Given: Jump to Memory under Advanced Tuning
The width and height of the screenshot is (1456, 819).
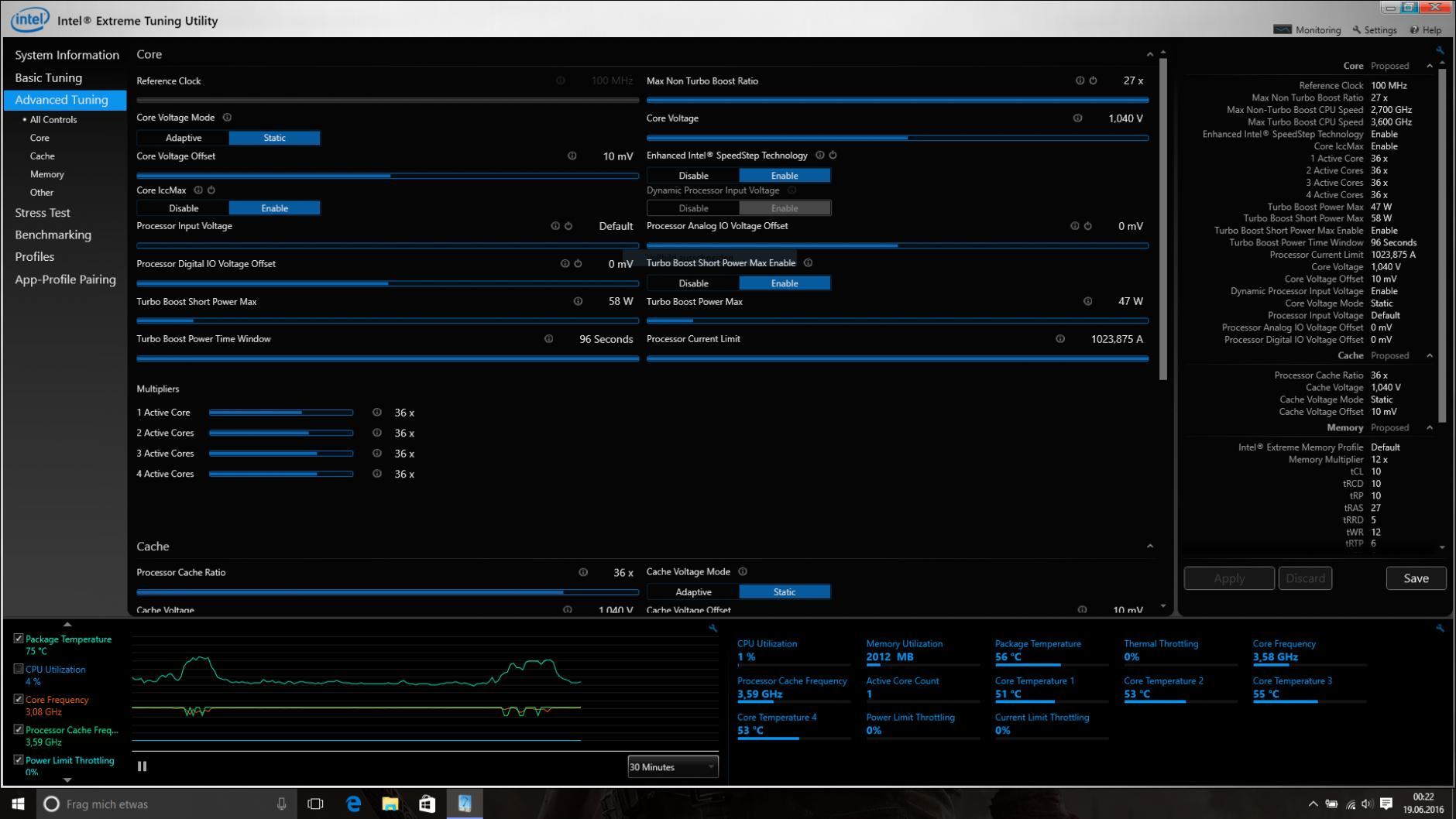Looking at the screenshot, I should click(x=47, y=174).
